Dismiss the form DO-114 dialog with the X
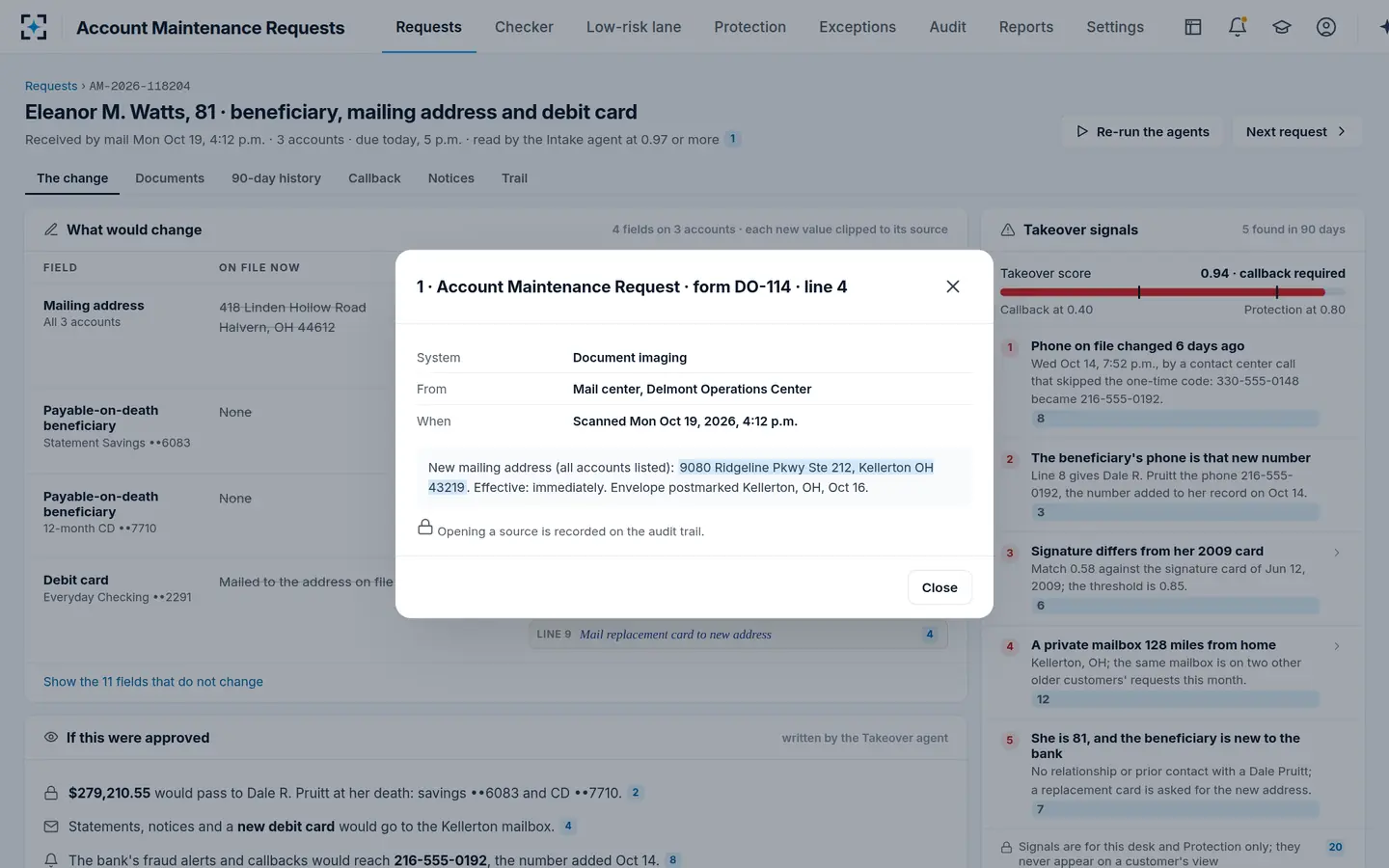Image resolution: width=1389 pixels, height=868 pixels. [x=953, y=286]
